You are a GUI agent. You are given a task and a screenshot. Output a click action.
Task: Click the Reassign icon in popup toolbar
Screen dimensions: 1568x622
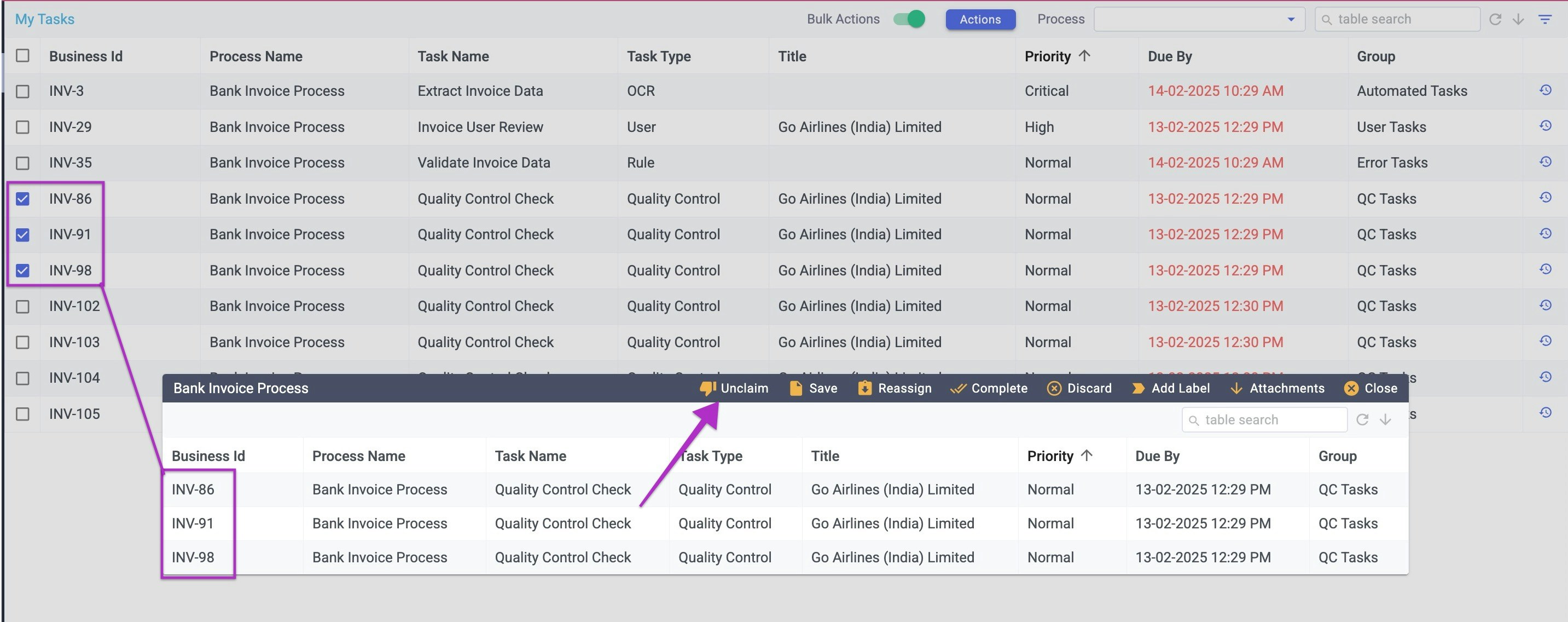[x=864, y=388]
